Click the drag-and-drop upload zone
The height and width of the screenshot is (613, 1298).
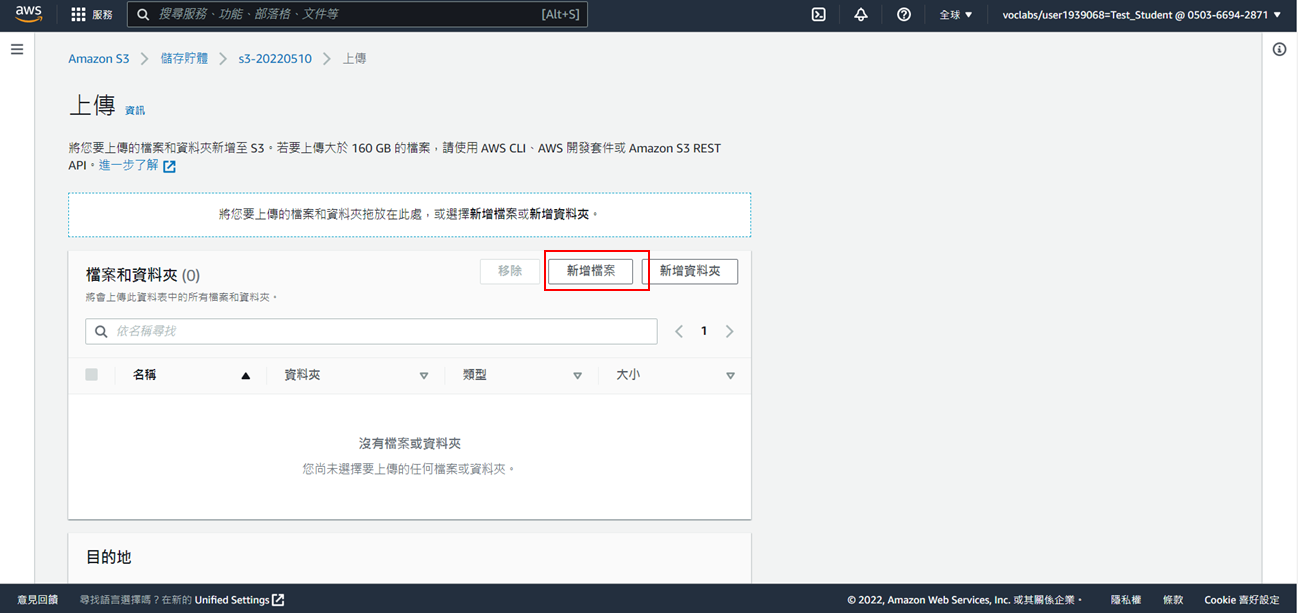pos(409,215)
